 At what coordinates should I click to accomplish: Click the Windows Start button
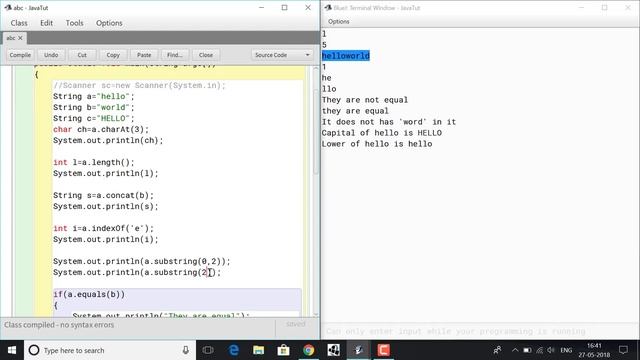click(12, 350)
